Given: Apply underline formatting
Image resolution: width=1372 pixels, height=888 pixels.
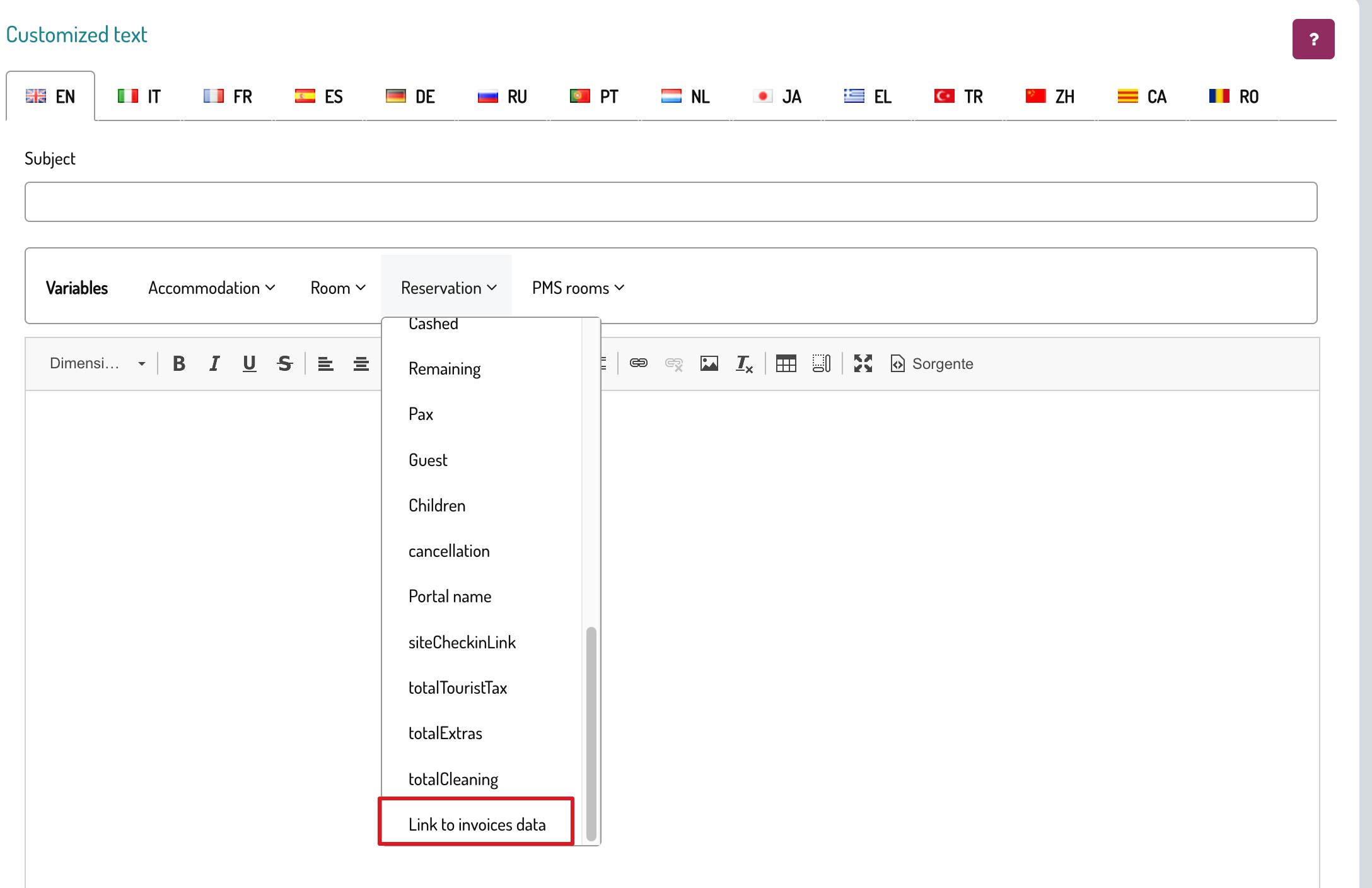Looking at the screenshot, I should pos(250,363).
